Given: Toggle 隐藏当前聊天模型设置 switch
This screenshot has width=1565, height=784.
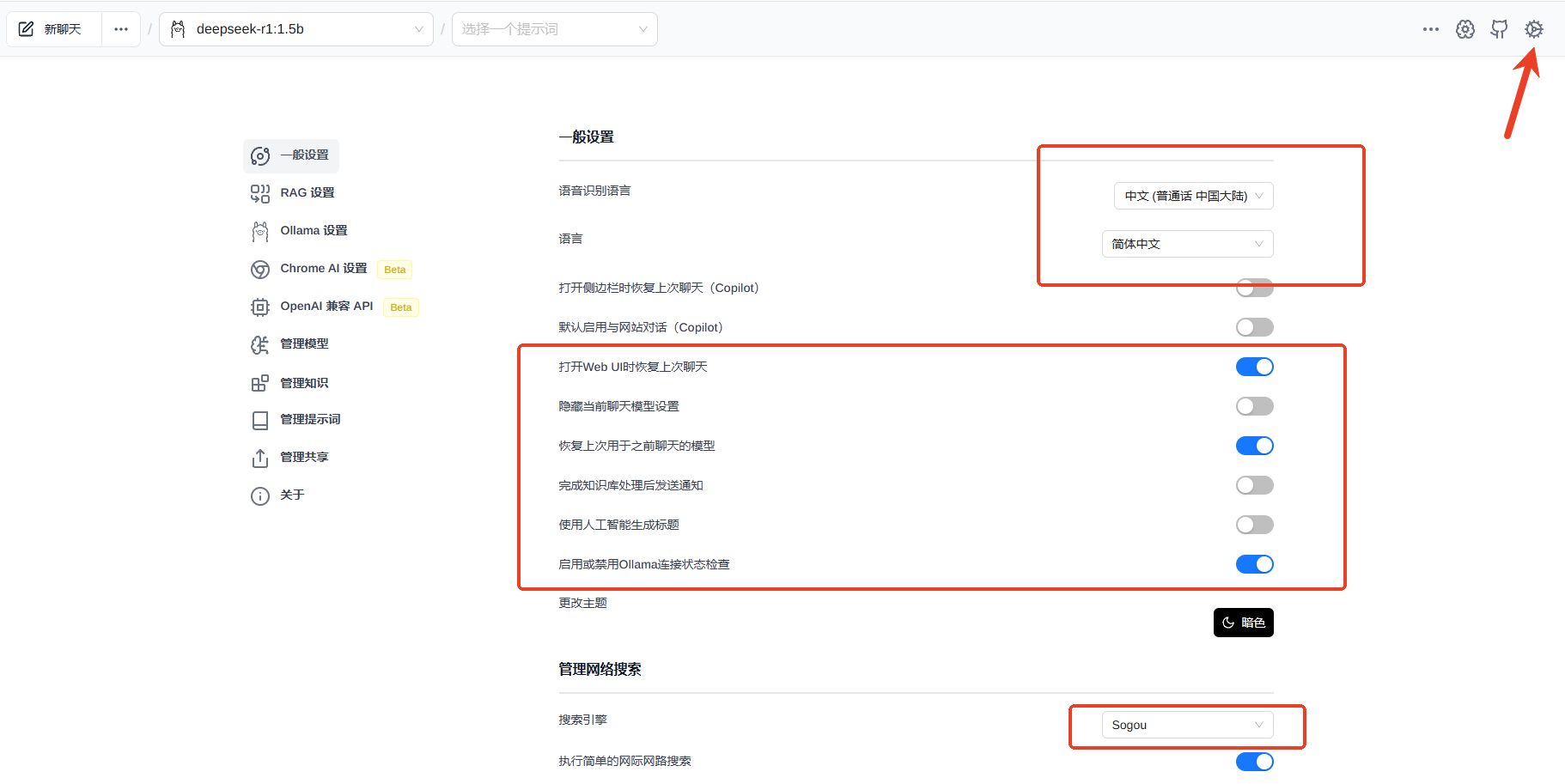Looking at the screenshot, I should (1254, 406).
